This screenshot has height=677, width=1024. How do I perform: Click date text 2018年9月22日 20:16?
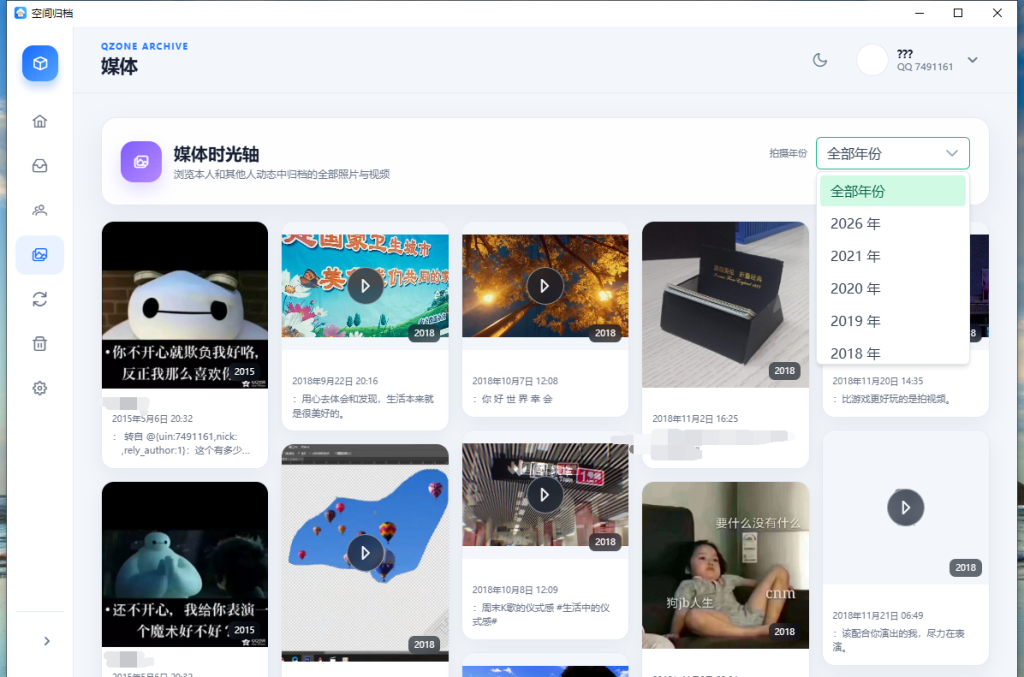[335, 381]
